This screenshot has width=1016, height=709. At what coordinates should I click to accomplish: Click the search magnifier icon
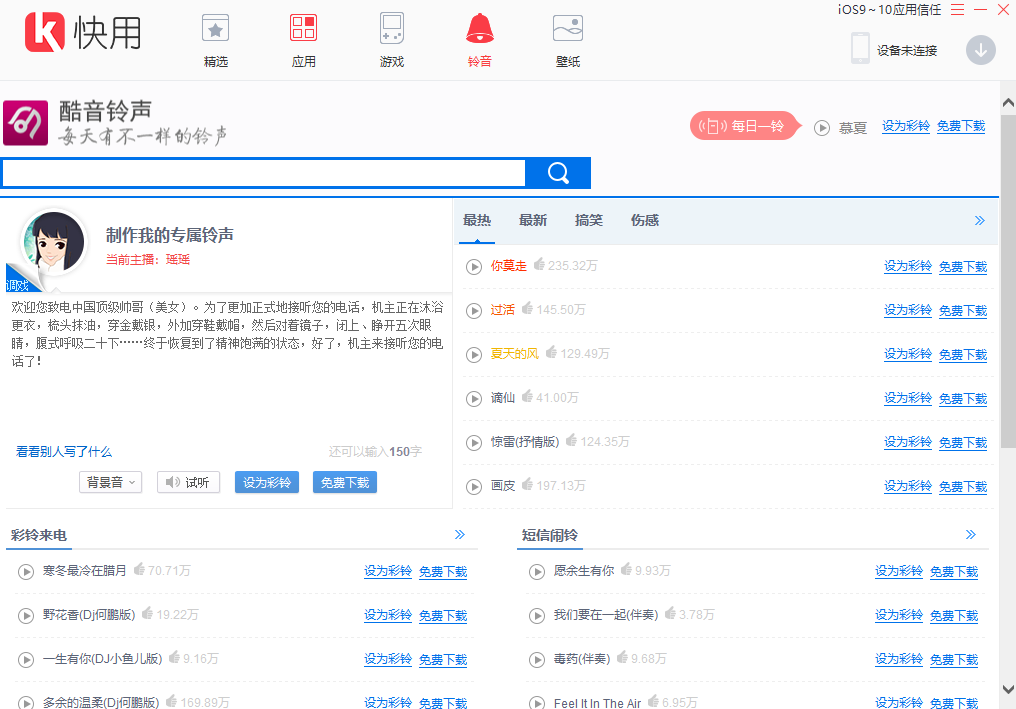[557, 173]
